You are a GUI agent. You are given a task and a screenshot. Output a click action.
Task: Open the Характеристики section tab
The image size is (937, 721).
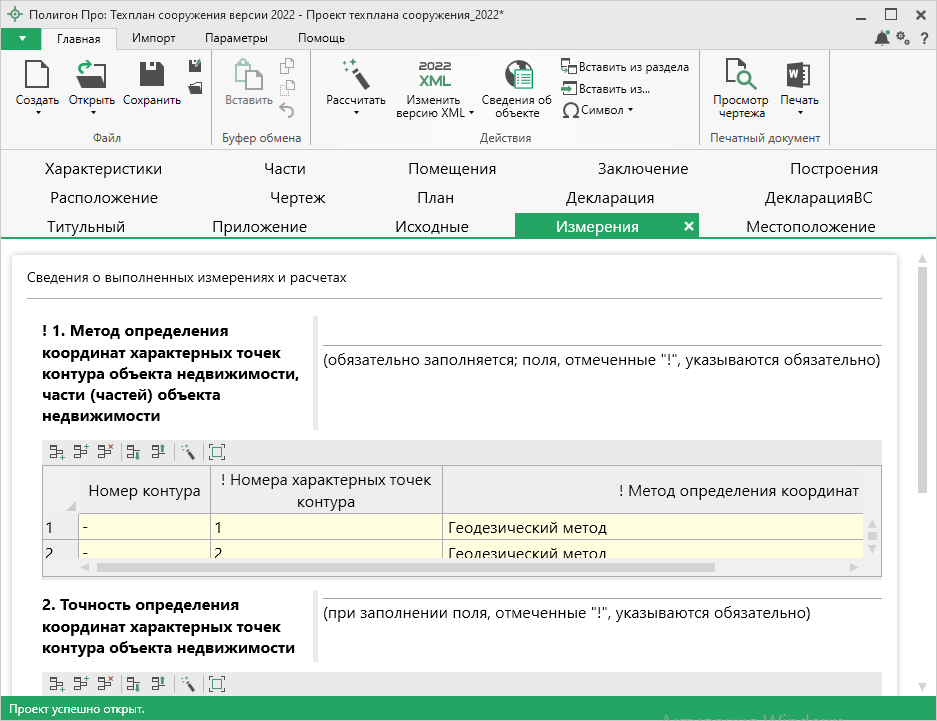pyautogui.click(x=103, y=169)
